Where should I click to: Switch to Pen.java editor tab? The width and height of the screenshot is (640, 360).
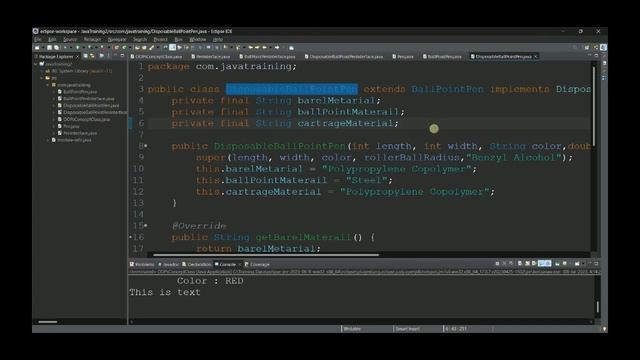(403, 57)
